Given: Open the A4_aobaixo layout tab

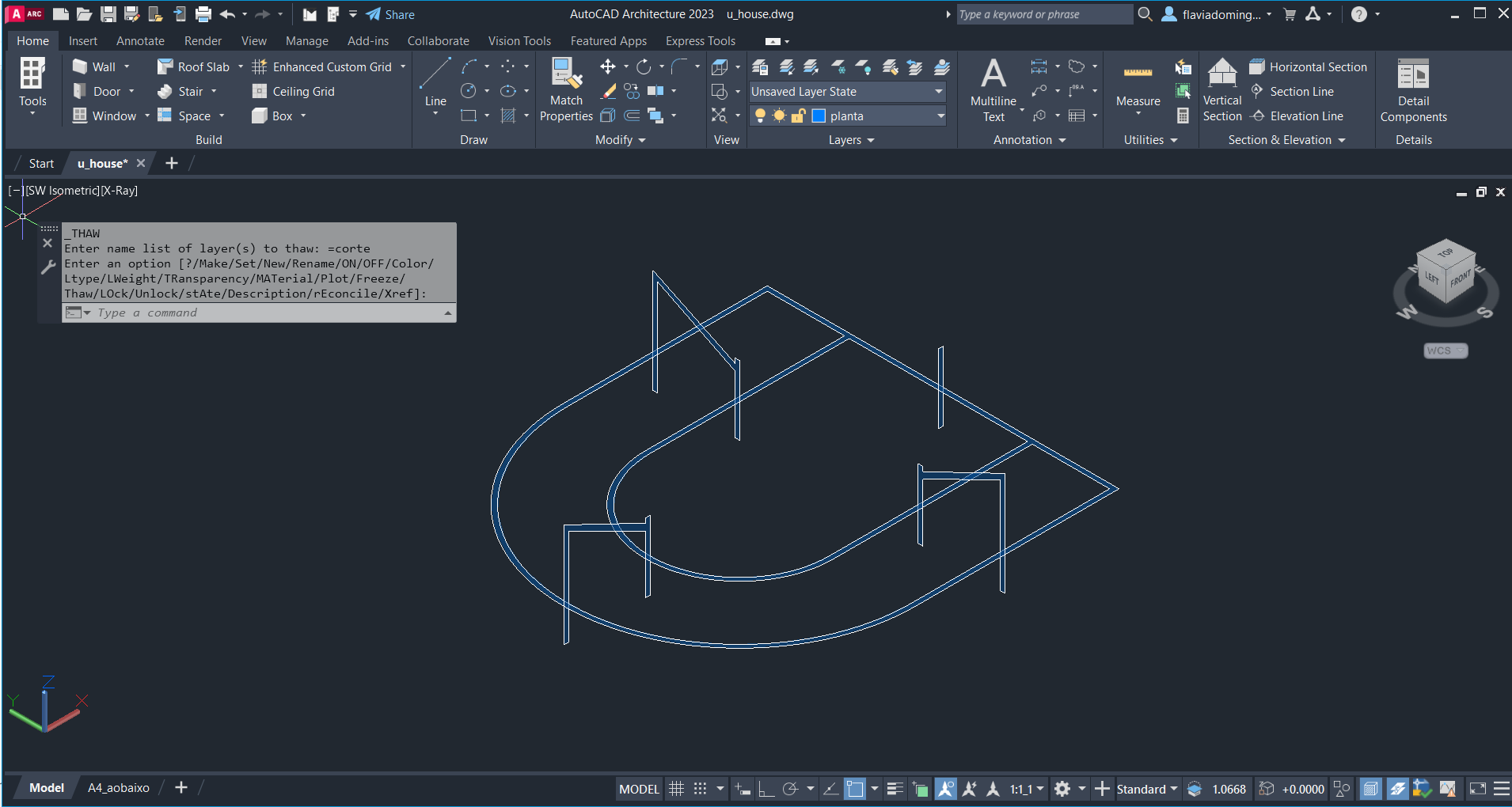Looking at the screenshot, I should 118,788.
